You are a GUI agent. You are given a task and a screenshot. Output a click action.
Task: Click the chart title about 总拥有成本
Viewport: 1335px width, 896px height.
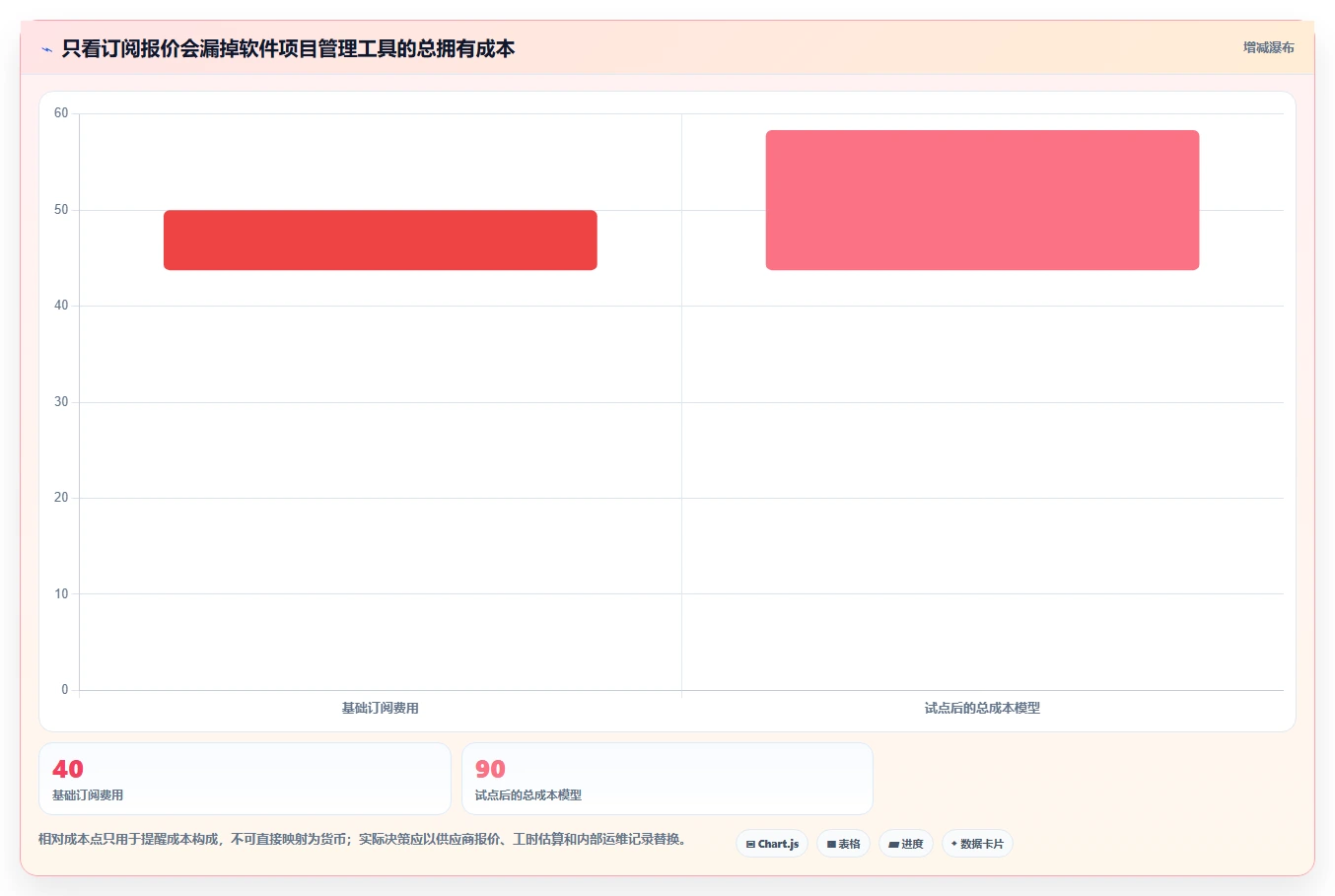[288, 48]
